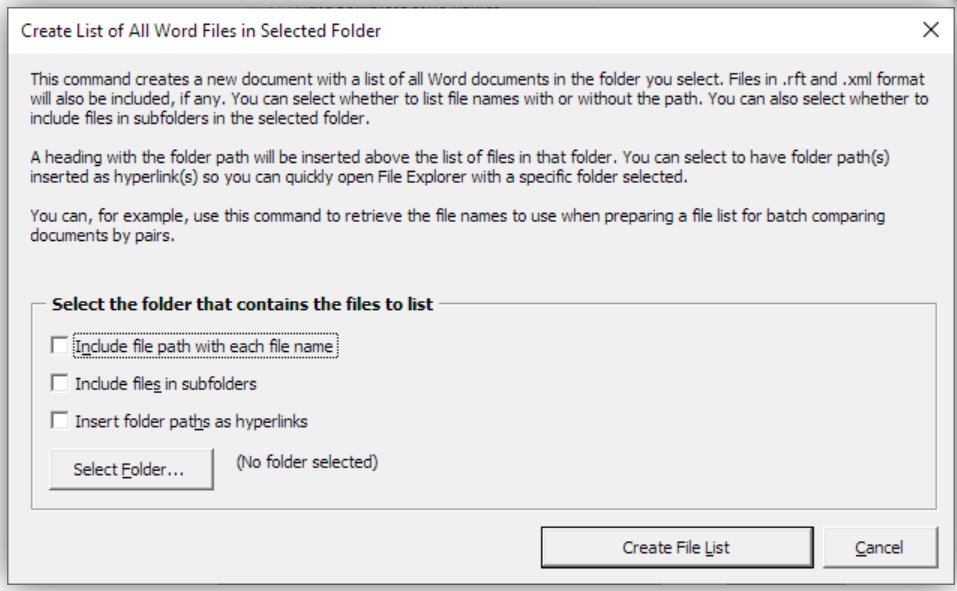Select the label text "Include file path with each file name"

coord(204,346)
